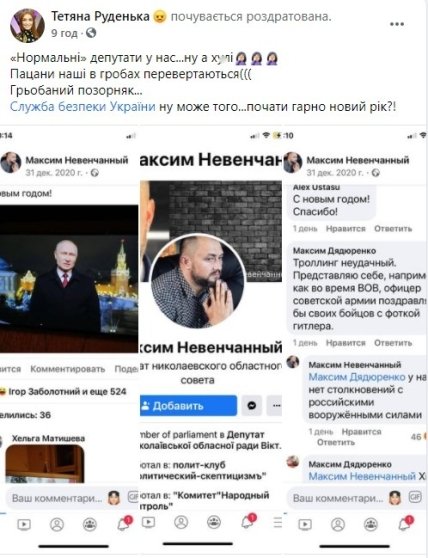Open the three-dot post options menu
Image resolution: width=428 pixels, height=558 pixels.
(x=397, y=24)
